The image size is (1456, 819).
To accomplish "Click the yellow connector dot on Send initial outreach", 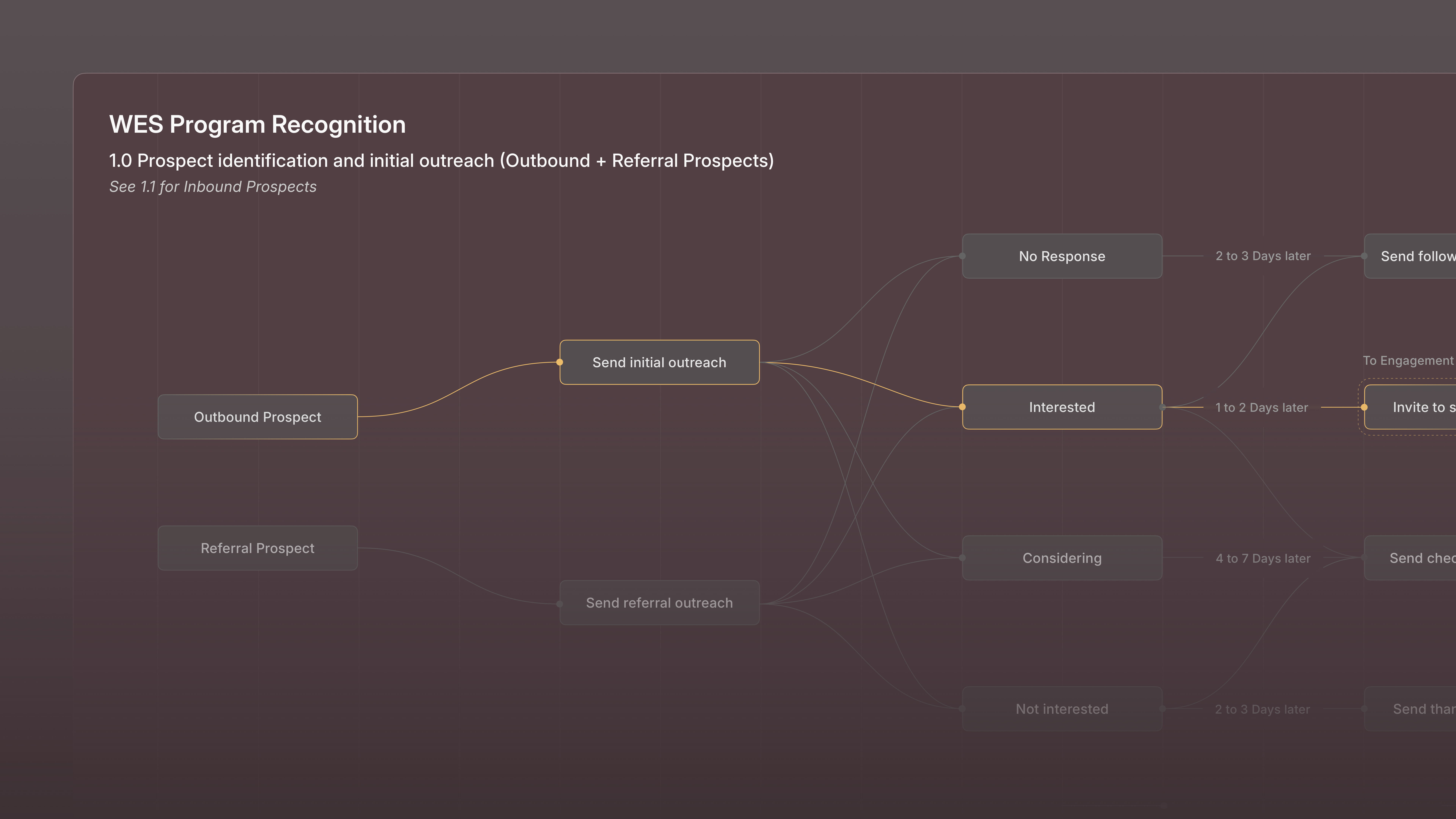I will [560, 362].
